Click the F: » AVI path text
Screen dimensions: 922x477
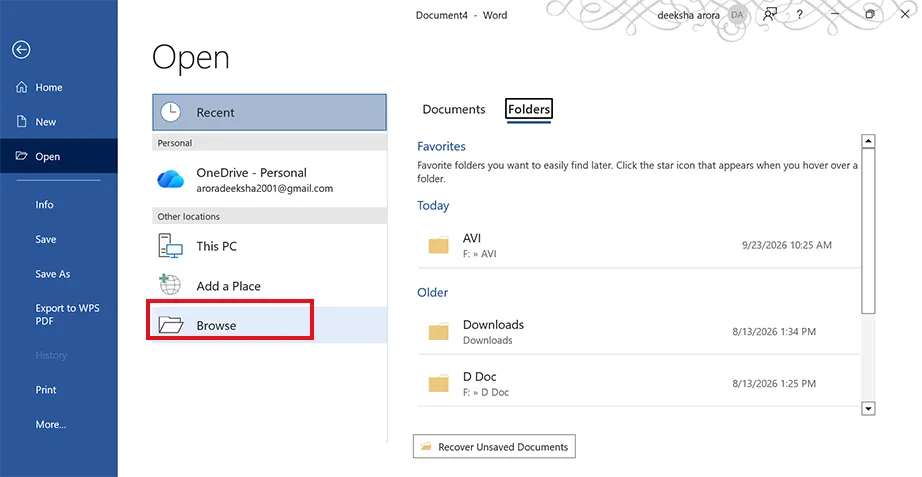pos(480,254)
